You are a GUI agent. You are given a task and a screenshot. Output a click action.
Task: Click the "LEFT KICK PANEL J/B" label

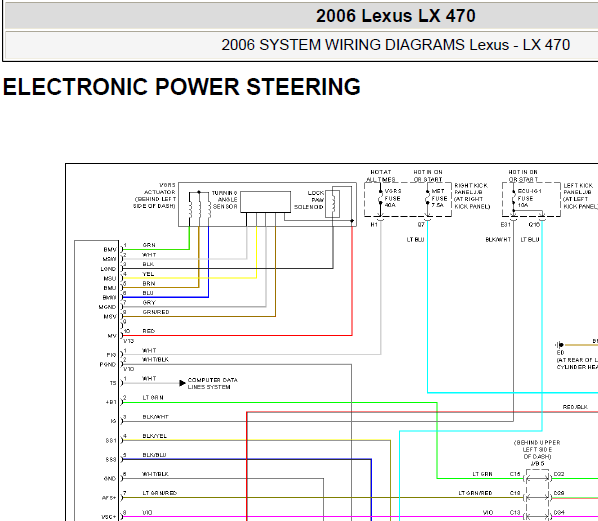(580, 196)
